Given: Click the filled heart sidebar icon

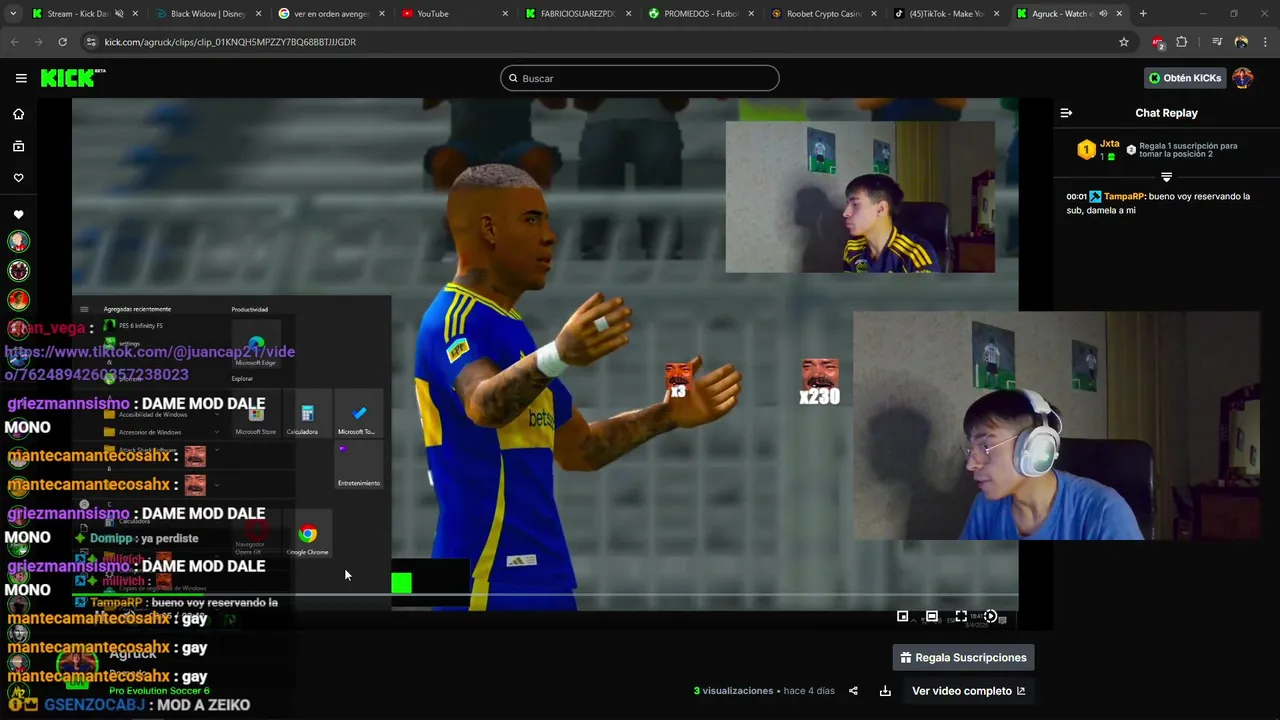Looking at the screenshot, I should (18, 215).
